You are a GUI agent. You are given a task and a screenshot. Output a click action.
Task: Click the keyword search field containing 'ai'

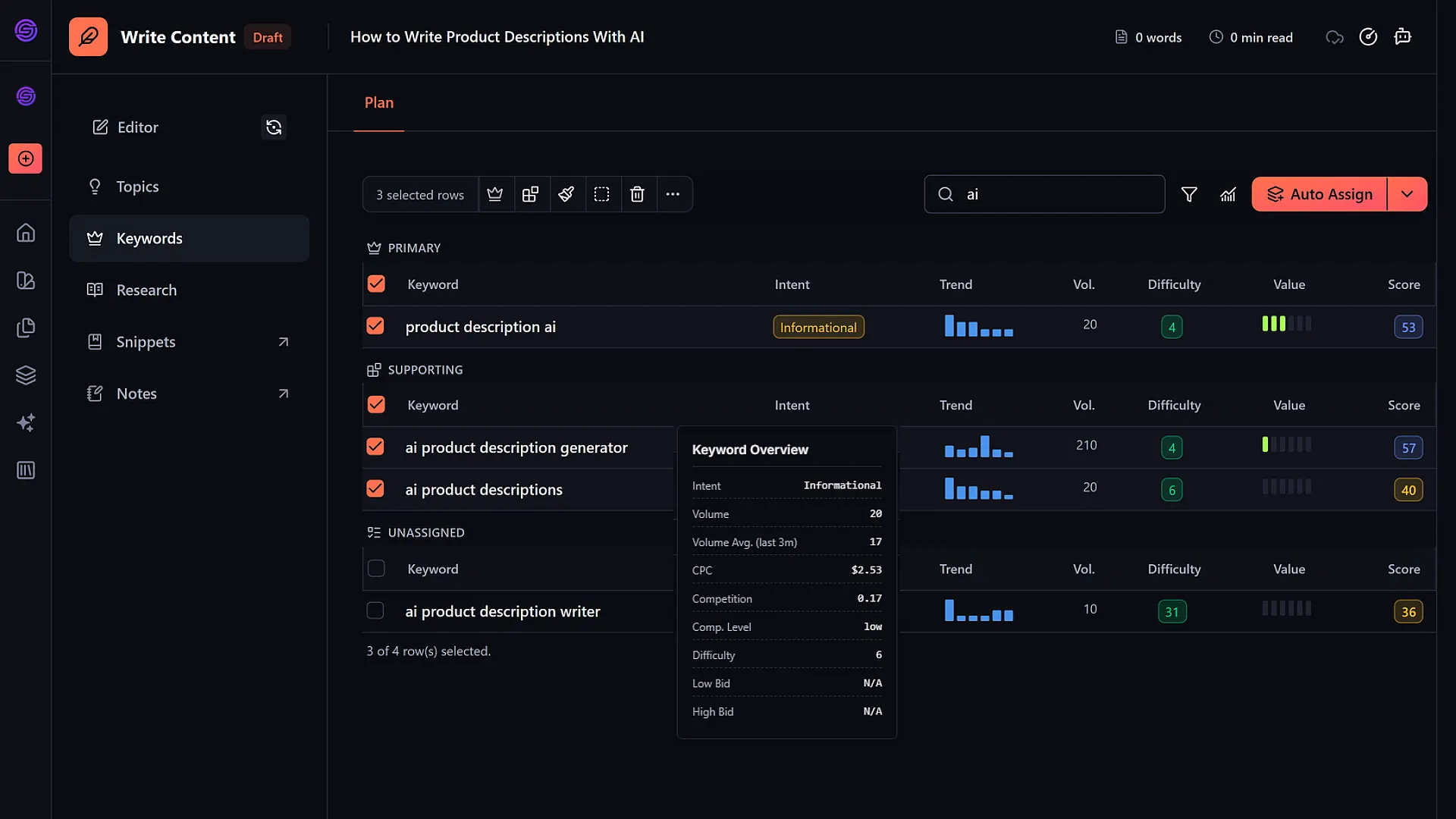[x=1044, y=194]
